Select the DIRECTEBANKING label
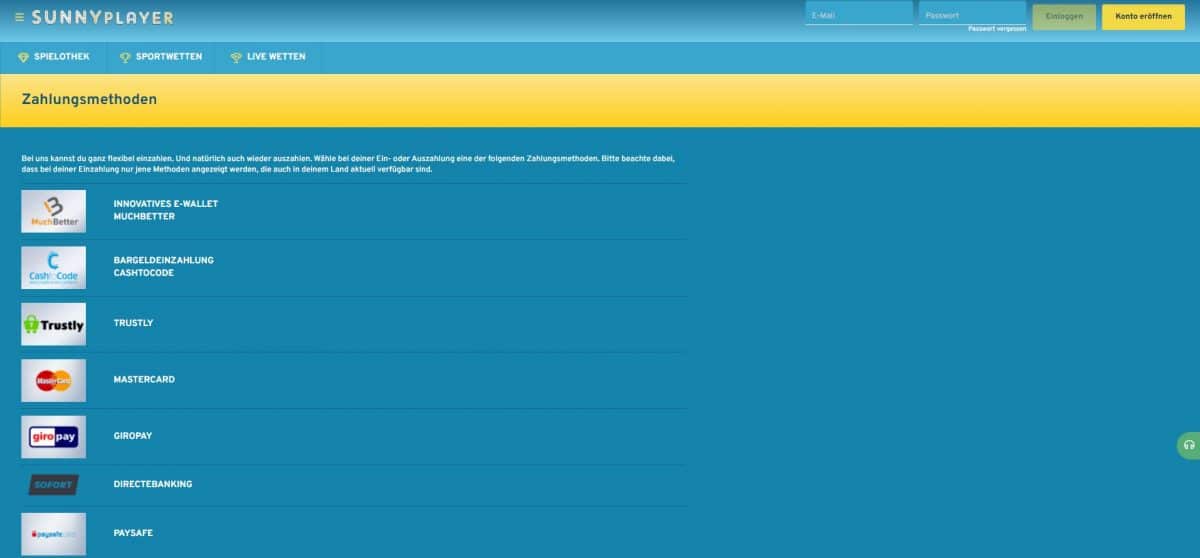1200x558 pixels. pyautogui.click(x=153, y=484)
